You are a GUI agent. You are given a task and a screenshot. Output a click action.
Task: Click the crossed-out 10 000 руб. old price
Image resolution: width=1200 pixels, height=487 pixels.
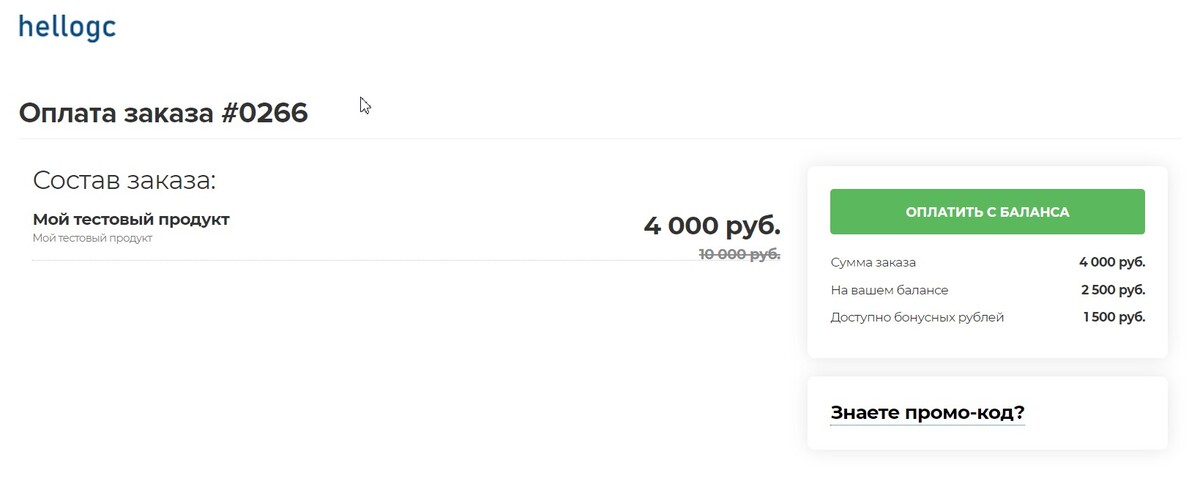click(x=739, y=254)
